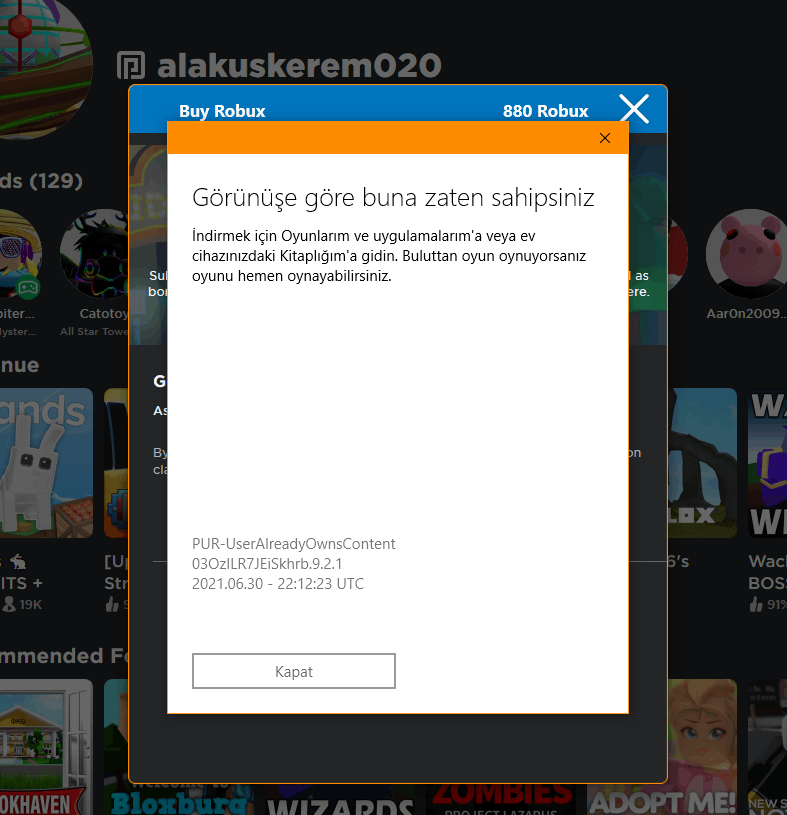Click the 91% thumbs-up rating icon
Screen dimensions: 787x815
tap(756, 604)
